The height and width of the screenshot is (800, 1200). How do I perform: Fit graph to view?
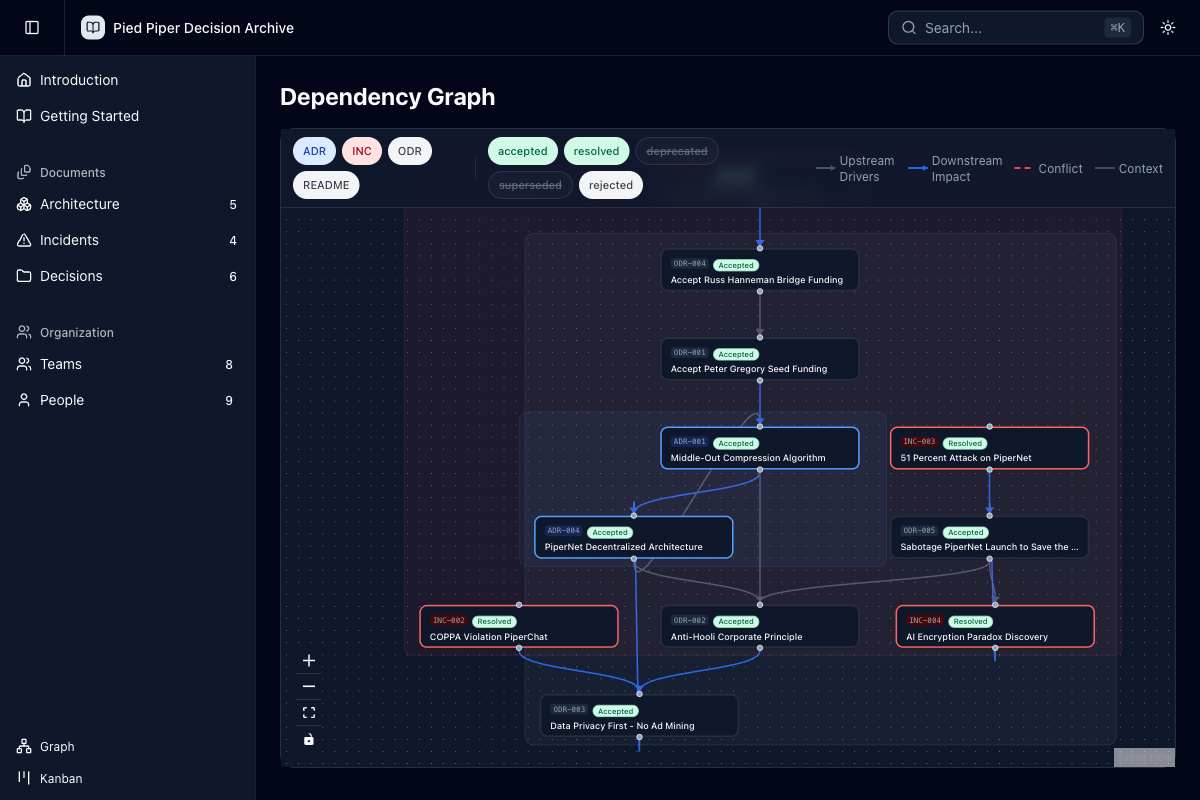309,713
